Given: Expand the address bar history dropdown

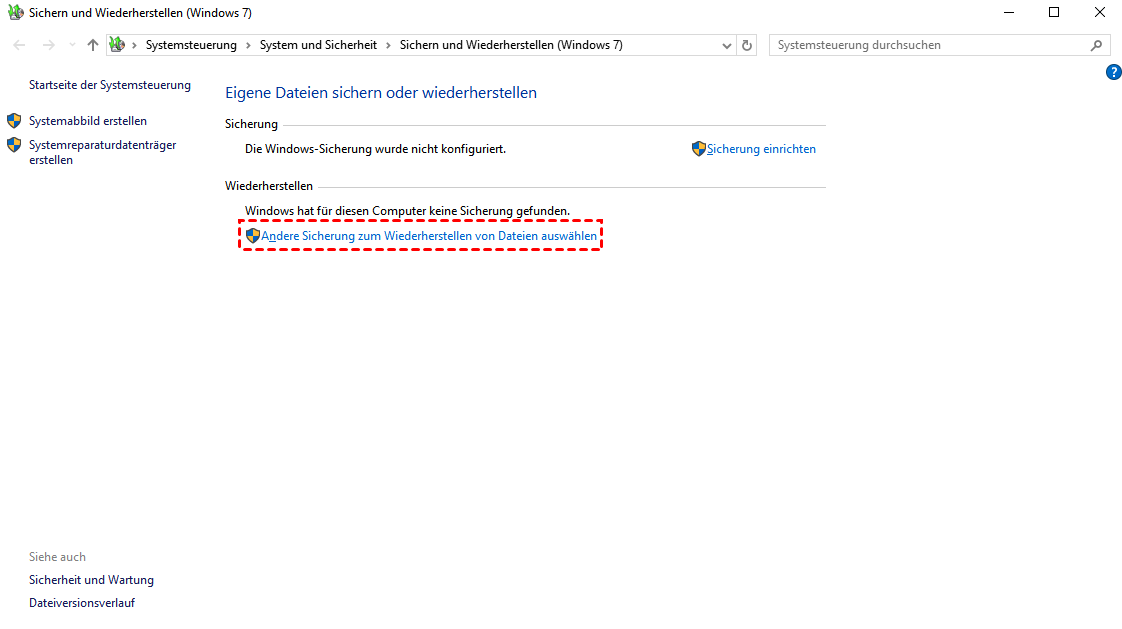Looking at the screenshot, I should coord(727,45).
